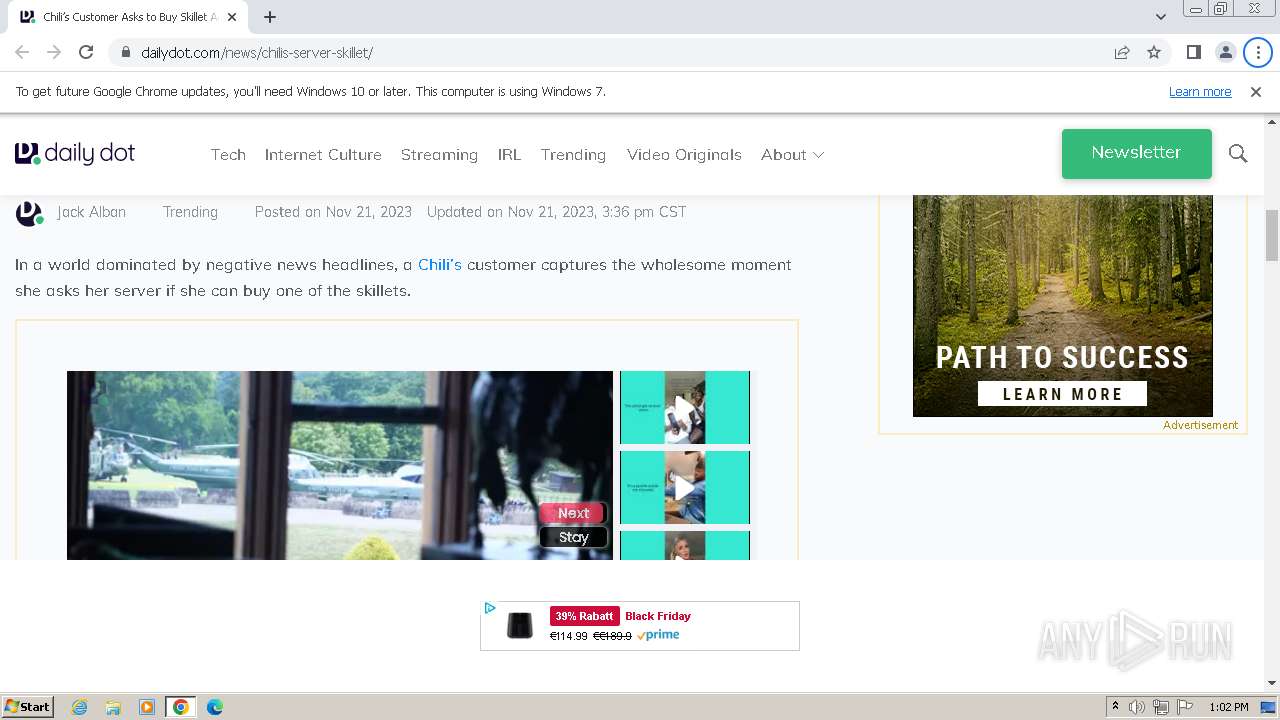Show hidden system tray icons
The image size is (1280, 720).
pos(1115,707)
